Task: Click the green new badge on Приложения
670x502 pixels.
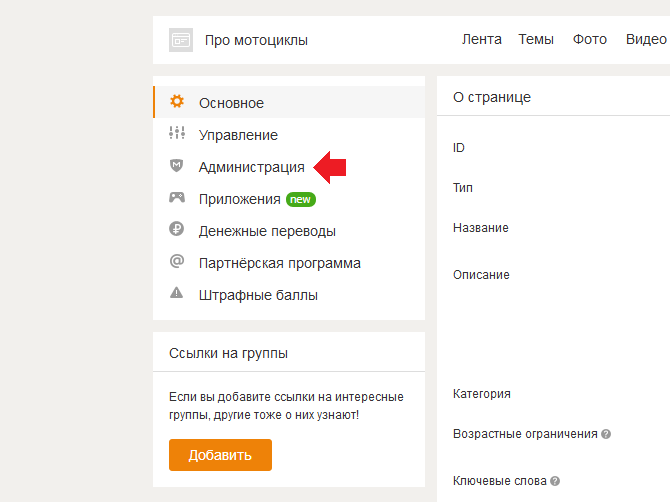Action: click(301, 200)
